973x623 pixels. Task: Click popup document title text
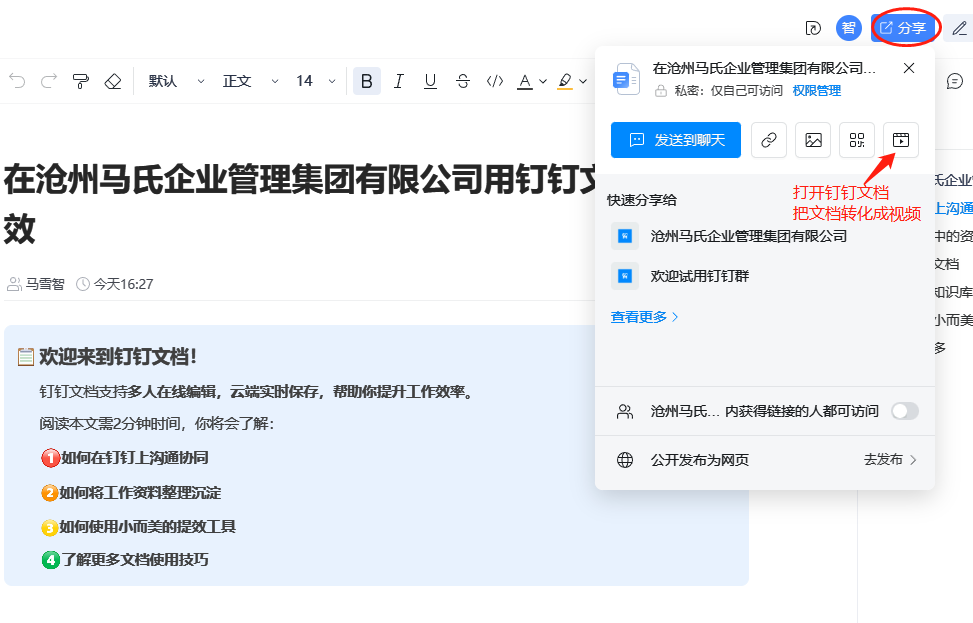tap(764, 68)
